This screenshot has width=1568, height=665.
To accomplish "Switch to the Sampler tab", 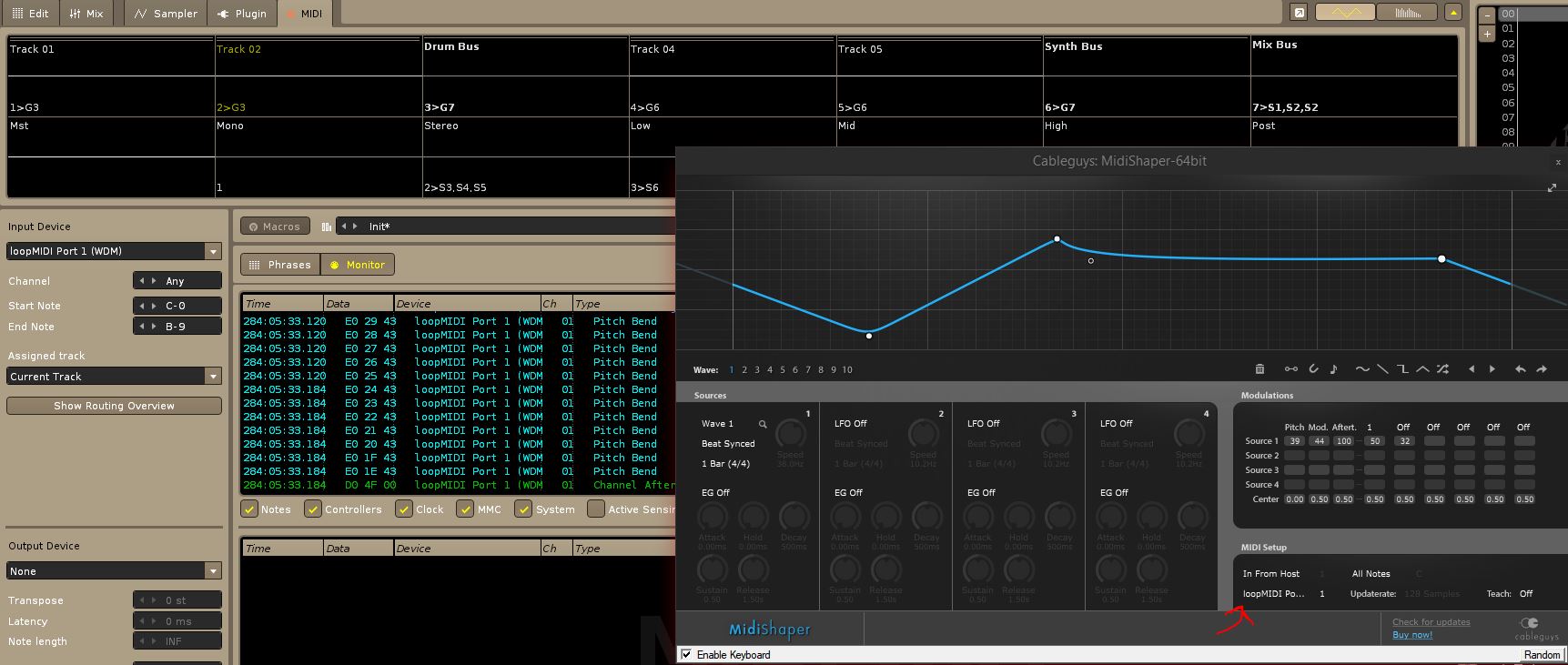I will (x=165, y=14).
